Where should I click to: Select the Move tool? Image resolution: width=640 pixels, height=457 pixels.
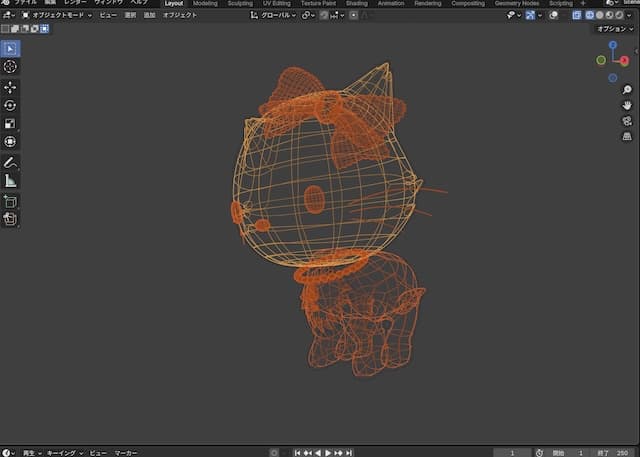tap(11, 87)
